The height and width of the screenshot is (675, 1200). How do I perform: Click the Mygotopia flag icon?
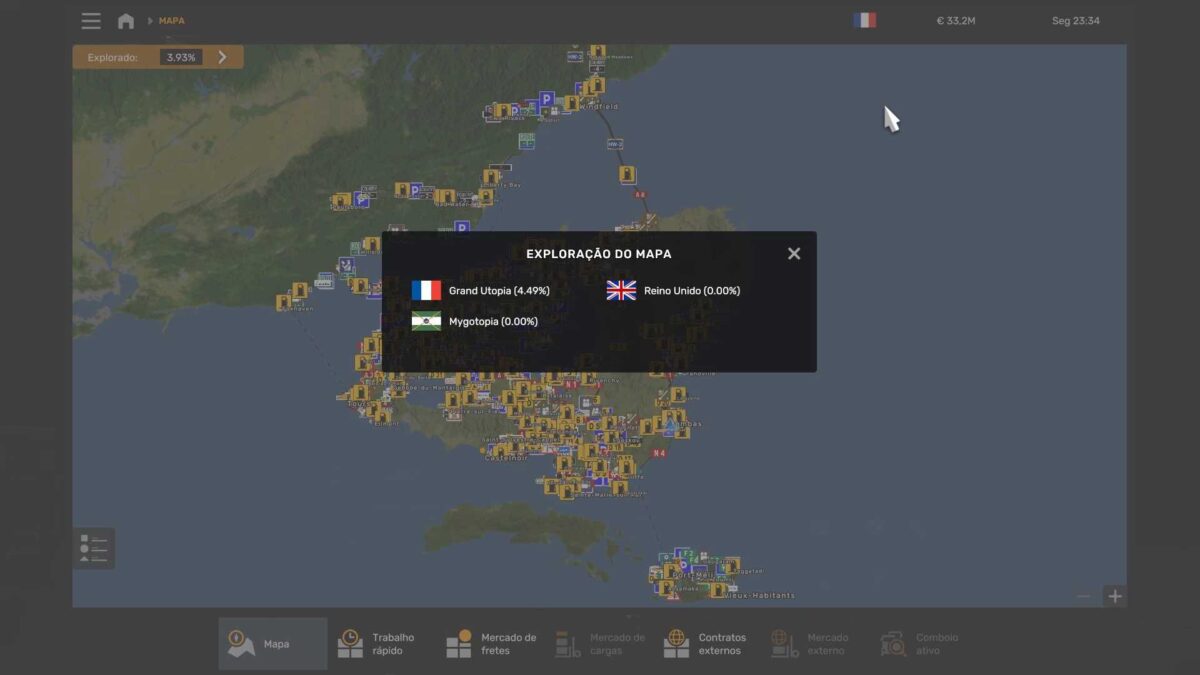tap(426, 321)
